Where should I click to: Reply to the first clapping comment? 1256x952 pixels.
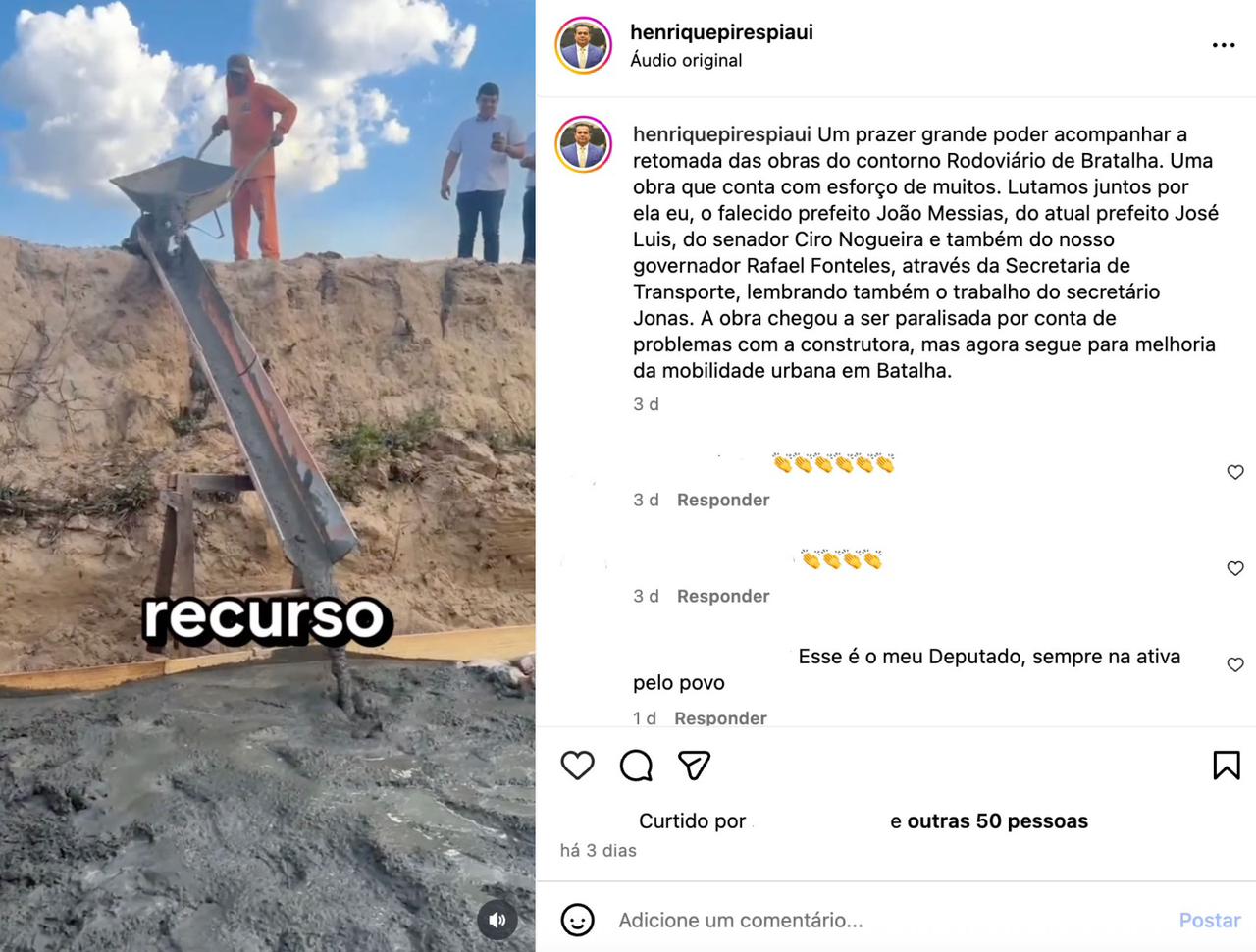point(723,500)
